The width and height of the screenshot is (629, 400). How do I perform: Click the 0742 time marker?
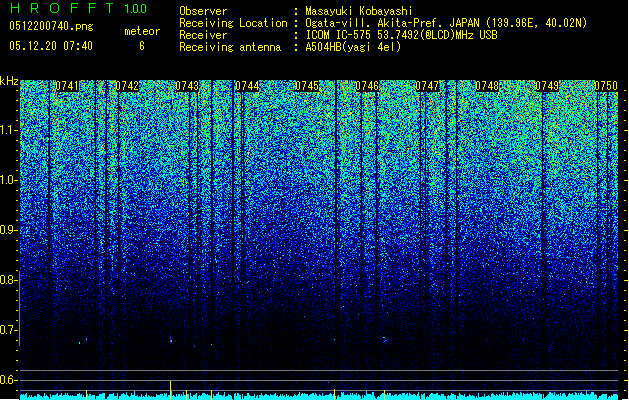(127, 86)
